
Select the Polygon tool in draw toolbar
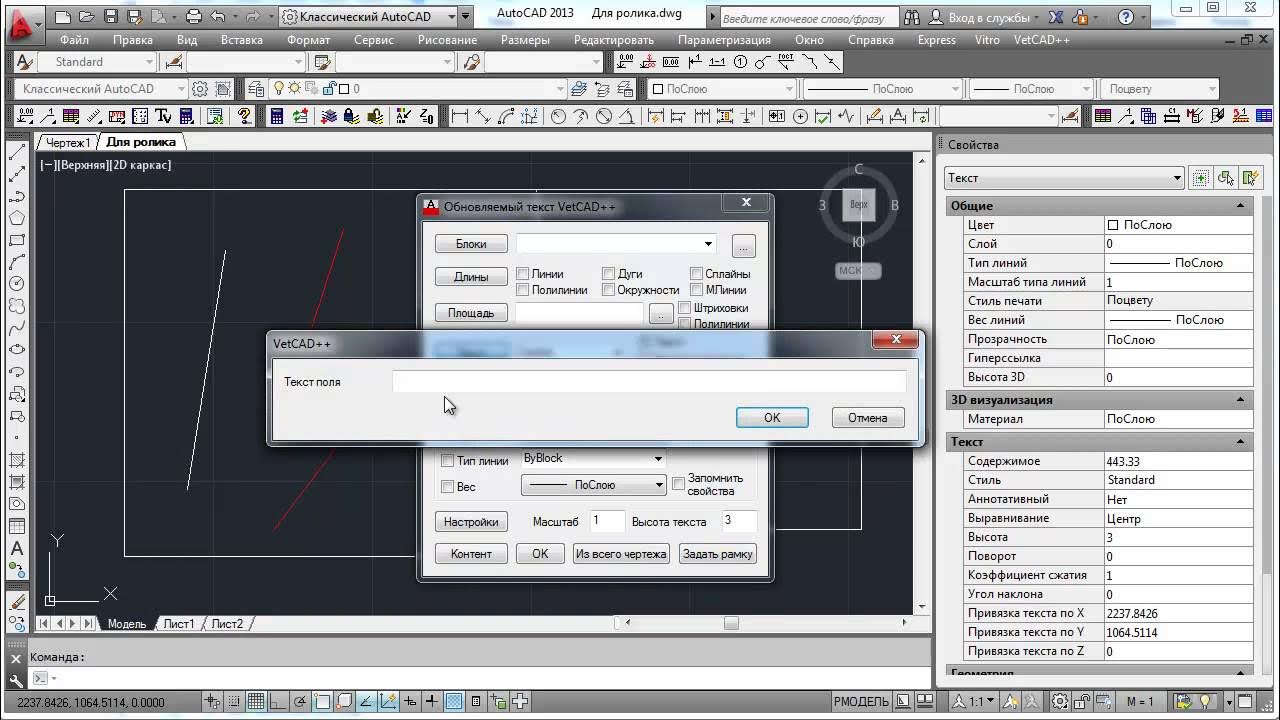pyautogui.click(x=16, y=218)
